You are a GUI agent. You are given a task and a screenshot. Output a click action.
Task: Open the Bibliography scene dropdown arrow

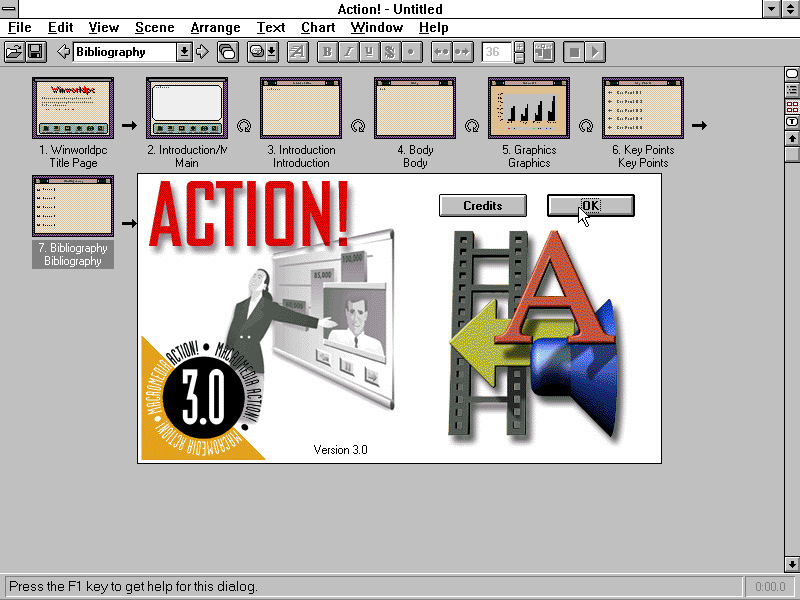coord(184,52)
